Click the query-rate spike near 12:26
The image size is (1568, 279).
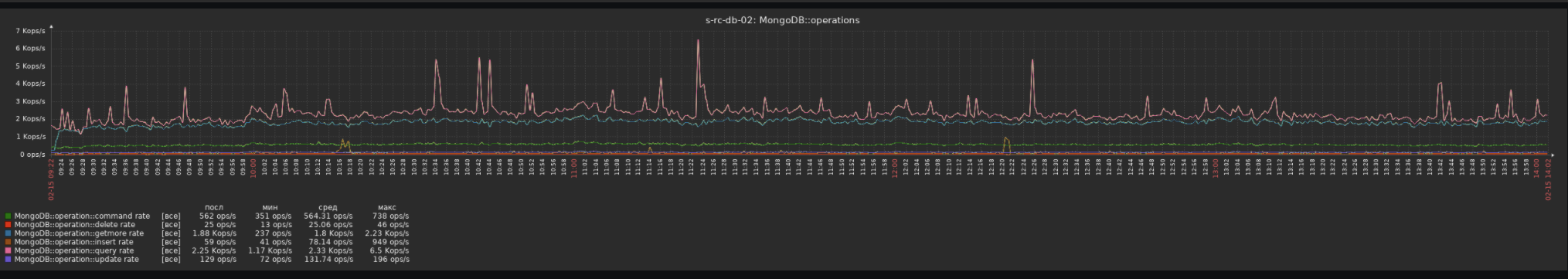[x=1032, y=60]
